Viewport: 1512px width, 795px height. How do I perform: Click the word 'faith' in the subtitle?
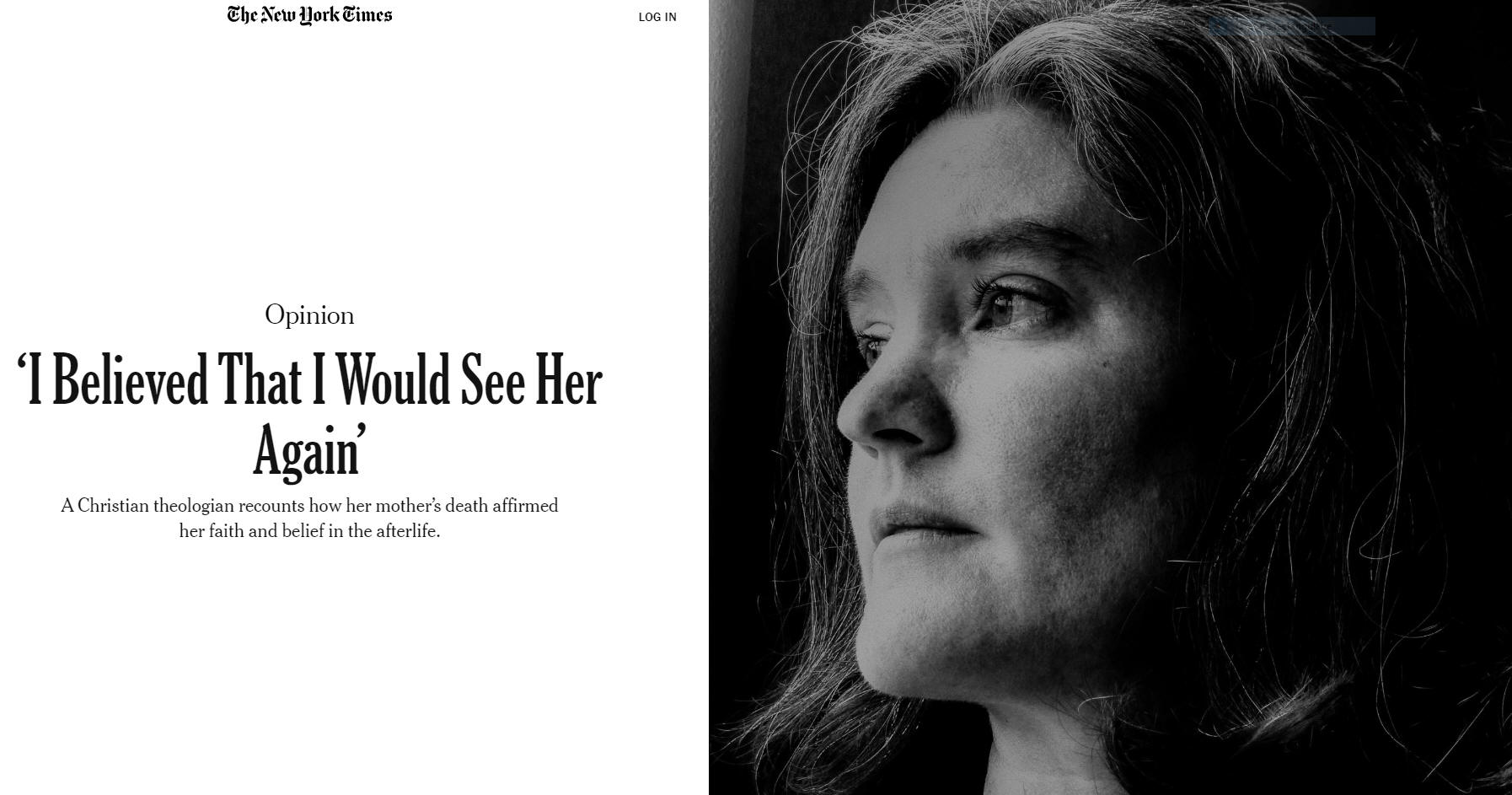tap(226, 531)
